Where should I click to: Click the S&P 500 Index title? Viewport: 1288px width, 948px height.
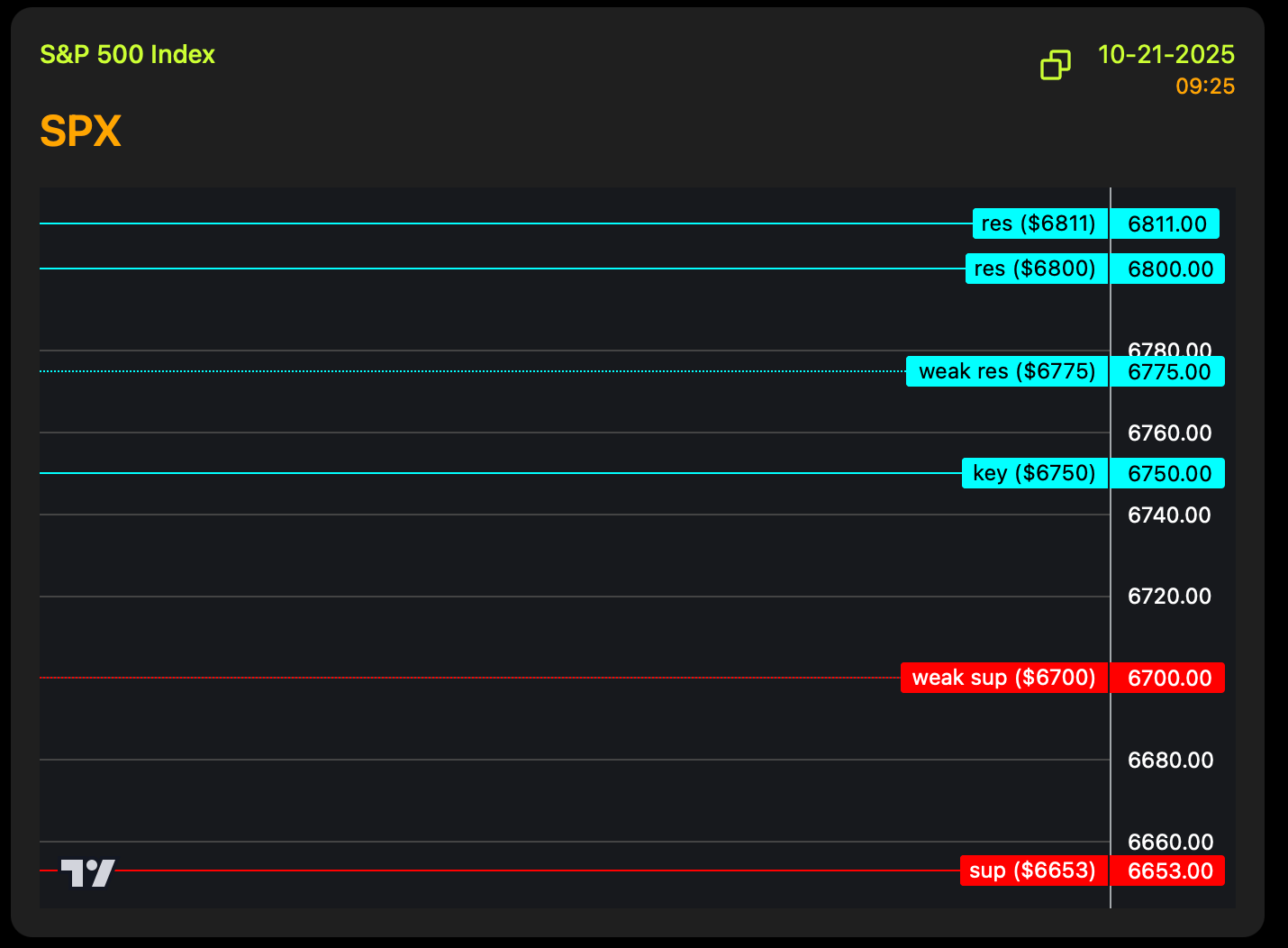128,55
